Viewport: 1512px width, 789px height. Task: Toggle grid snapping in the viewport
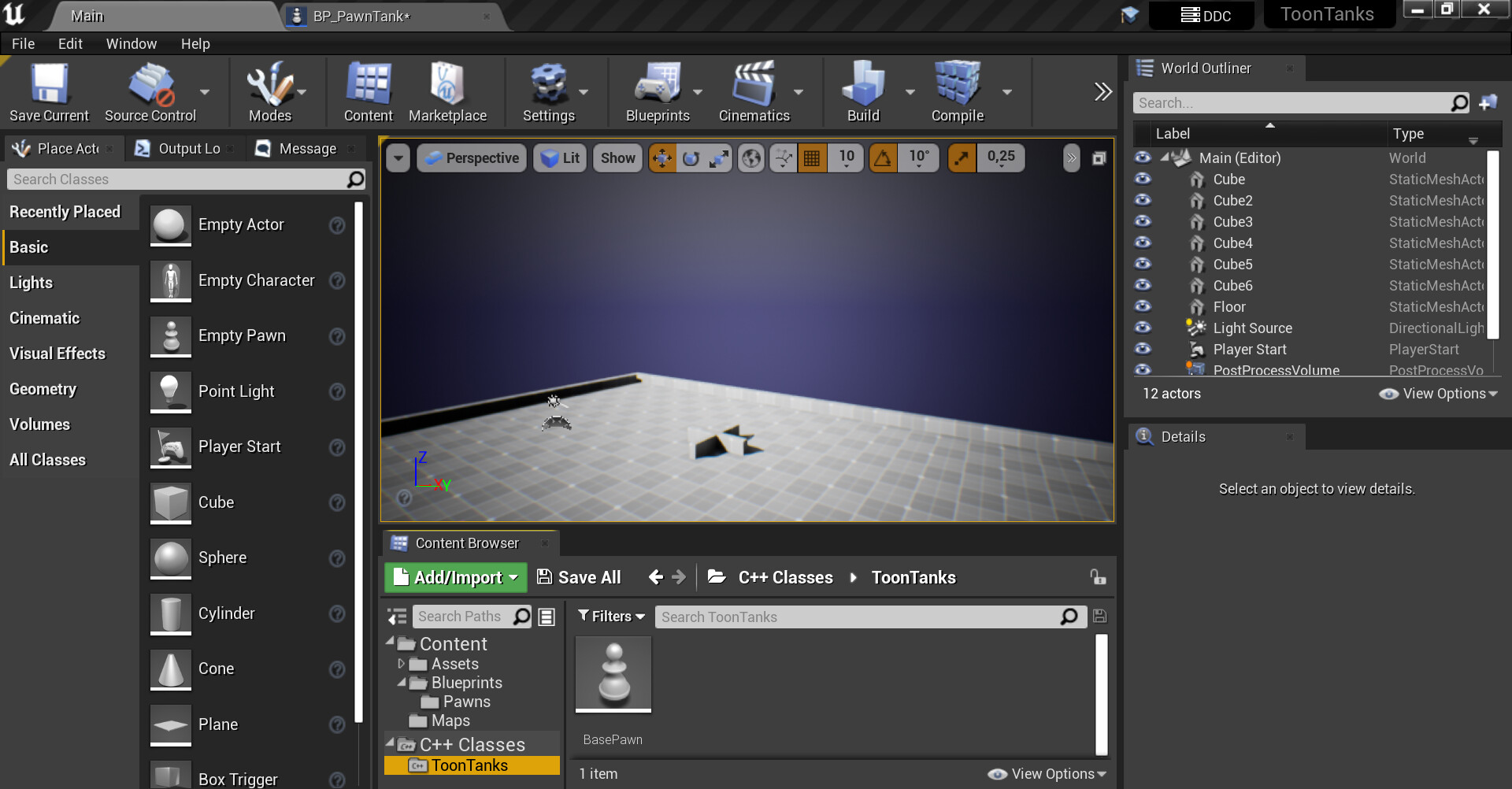point(813,157)
